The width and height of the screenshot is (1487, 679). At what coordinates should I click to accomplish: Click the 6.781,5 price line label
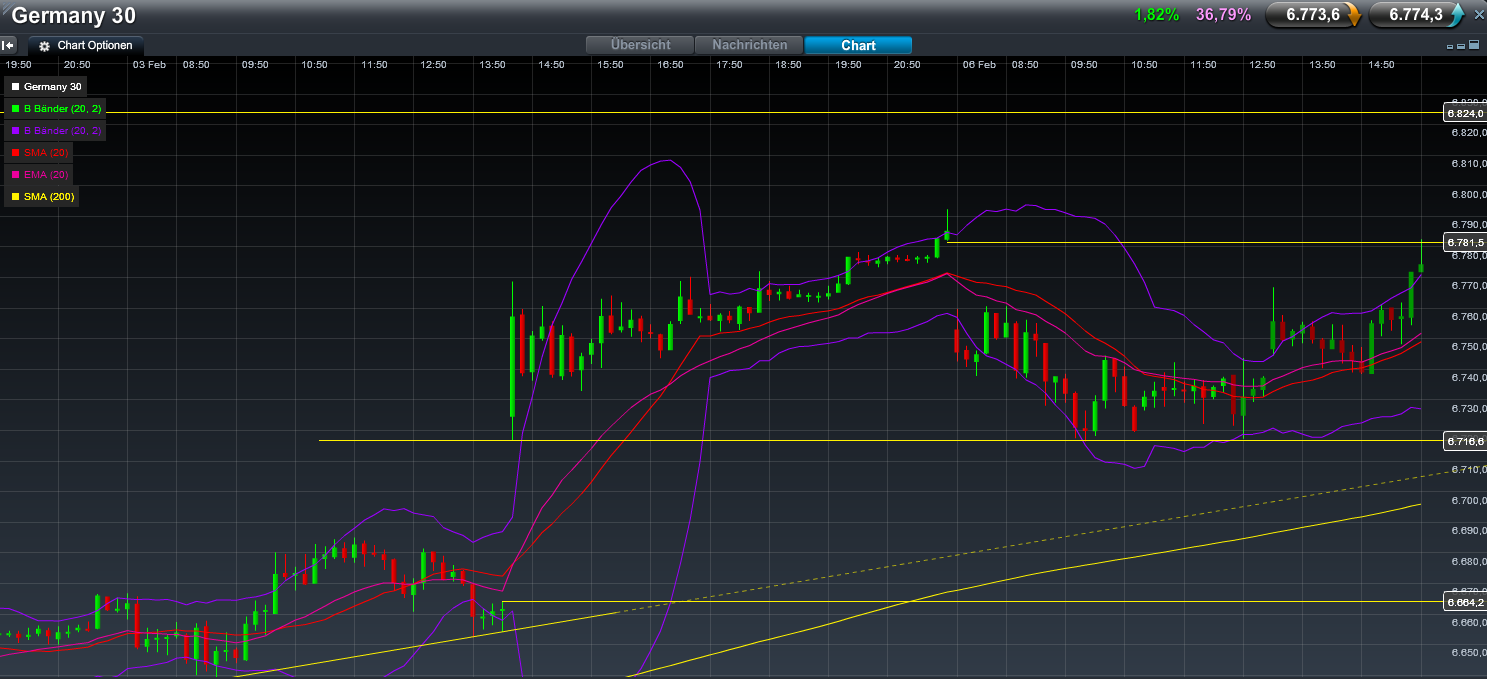point(1465,242)
